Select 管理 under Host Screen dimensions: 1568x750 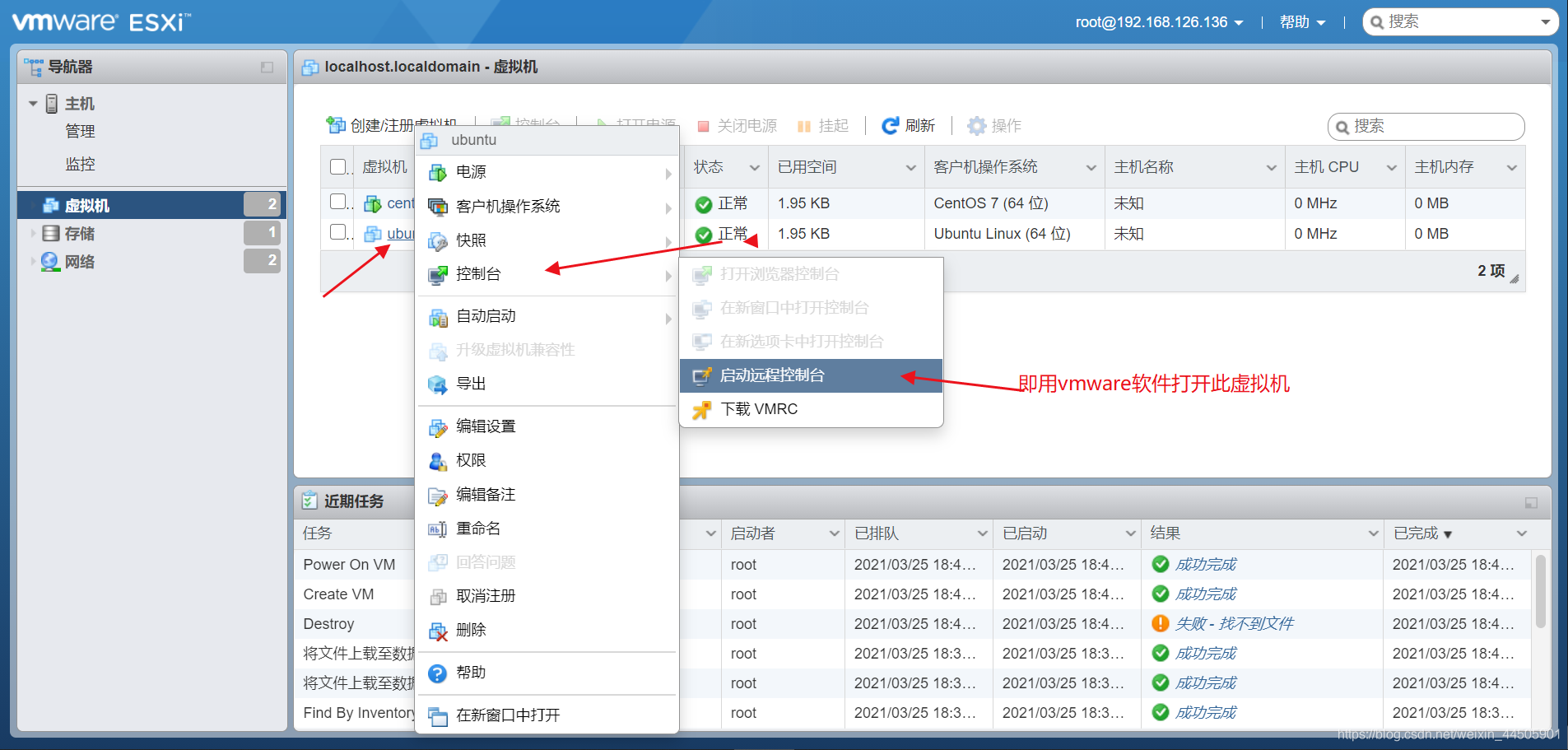click(x=80, y=132)
